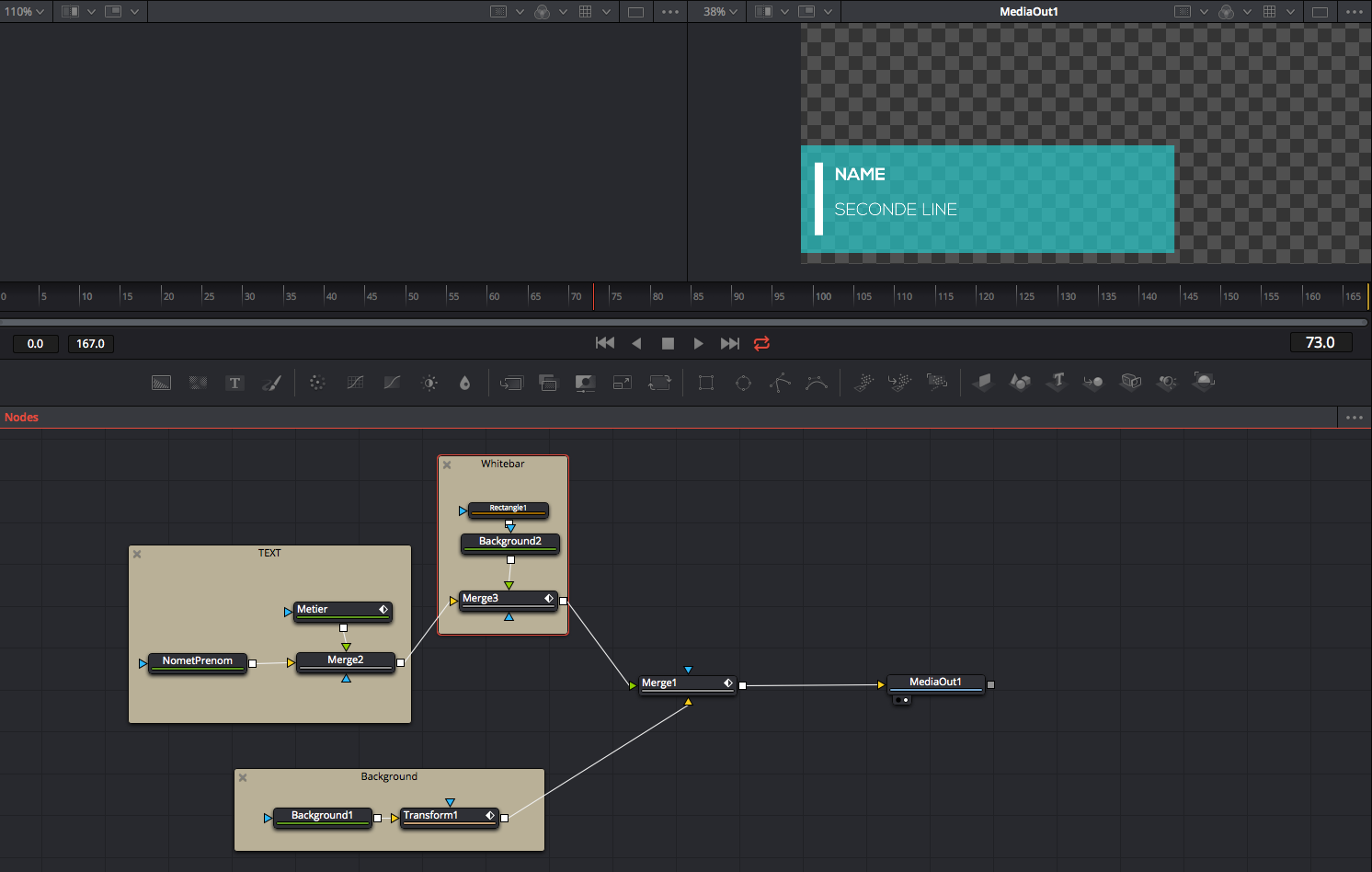This screenshot has height=872, width=1372.
Task: Add a Brightness Contrast node from the toolbar
Action: tap(429, 383)
